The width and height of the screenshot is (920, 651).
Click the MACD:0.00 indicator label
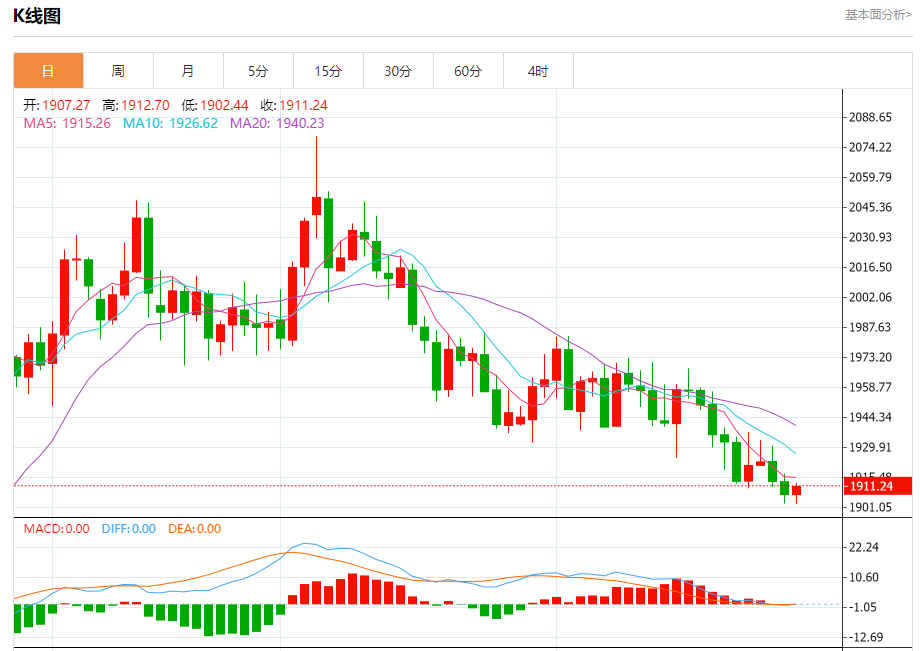tap(56, 529)
